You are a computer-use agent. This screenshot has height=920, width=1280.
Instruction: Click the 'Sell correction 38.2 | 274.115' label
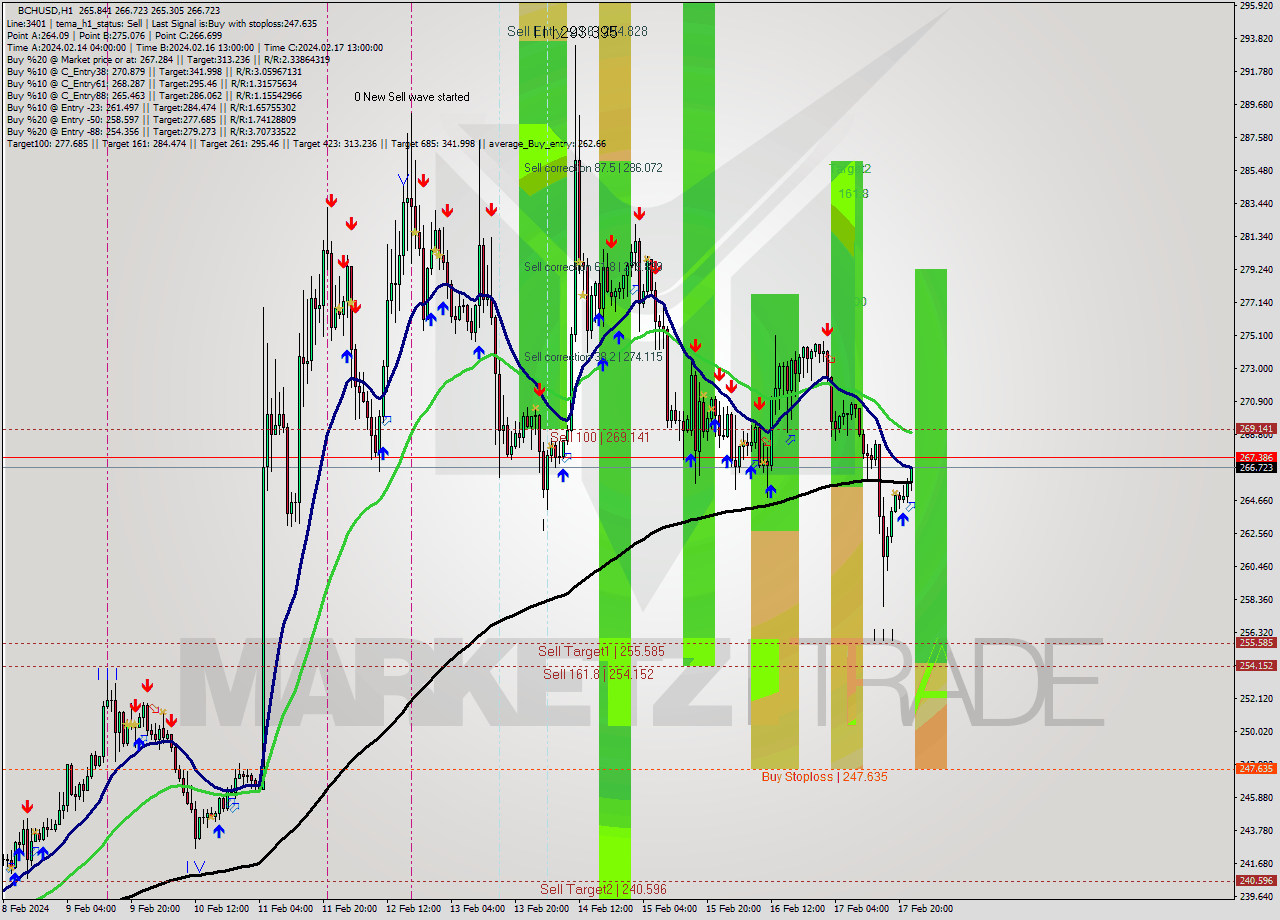tap(593, 357)
